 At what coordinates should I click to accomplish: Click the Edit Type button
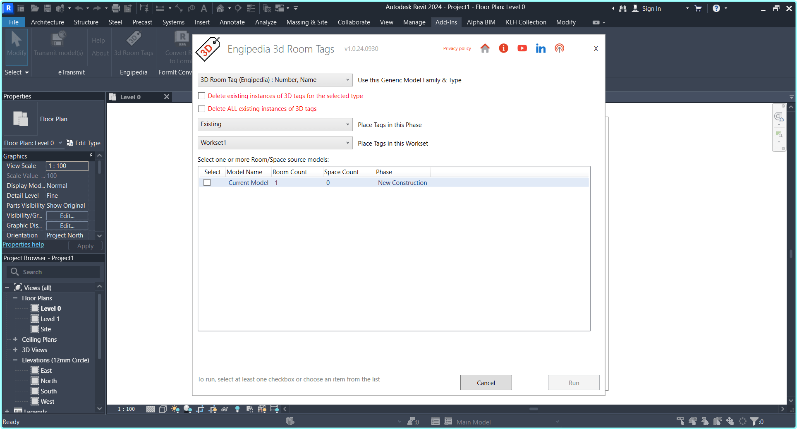click(x=84, y=143)
